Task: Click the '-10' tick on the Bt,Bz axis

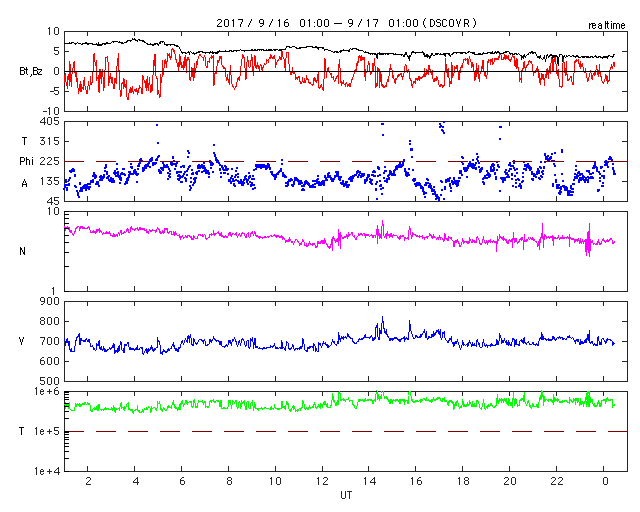Action: click(51, 111)
